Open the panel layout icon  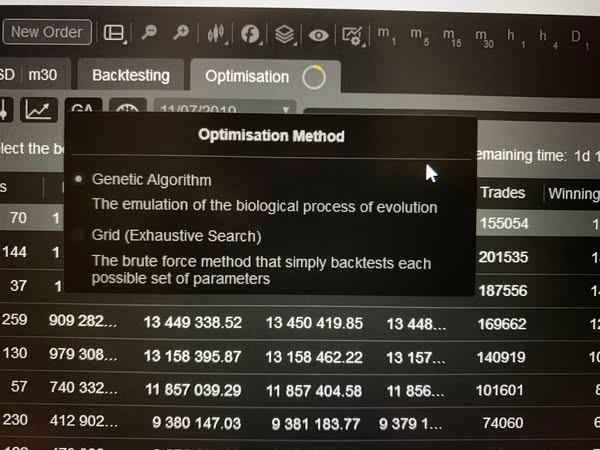click(114, 33)
